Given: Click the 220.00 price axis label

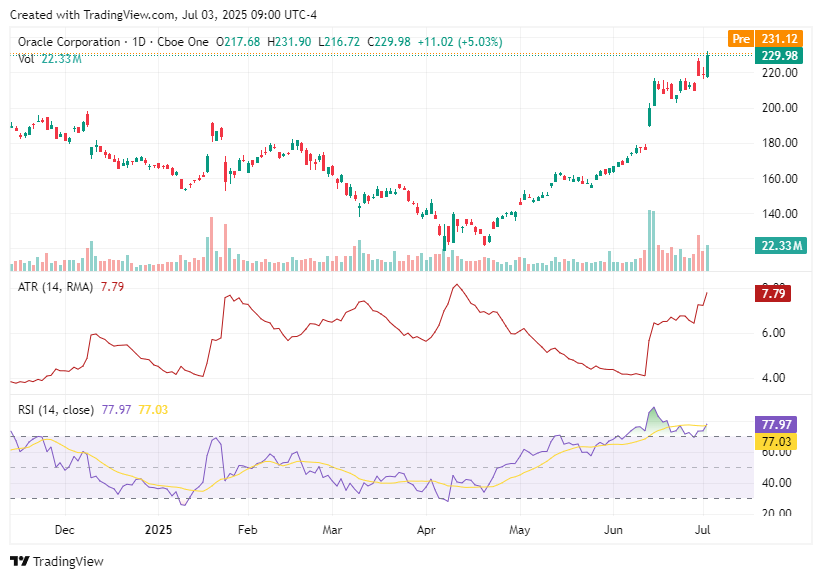Looking at the screenshot, I should (x=780, y=73).
